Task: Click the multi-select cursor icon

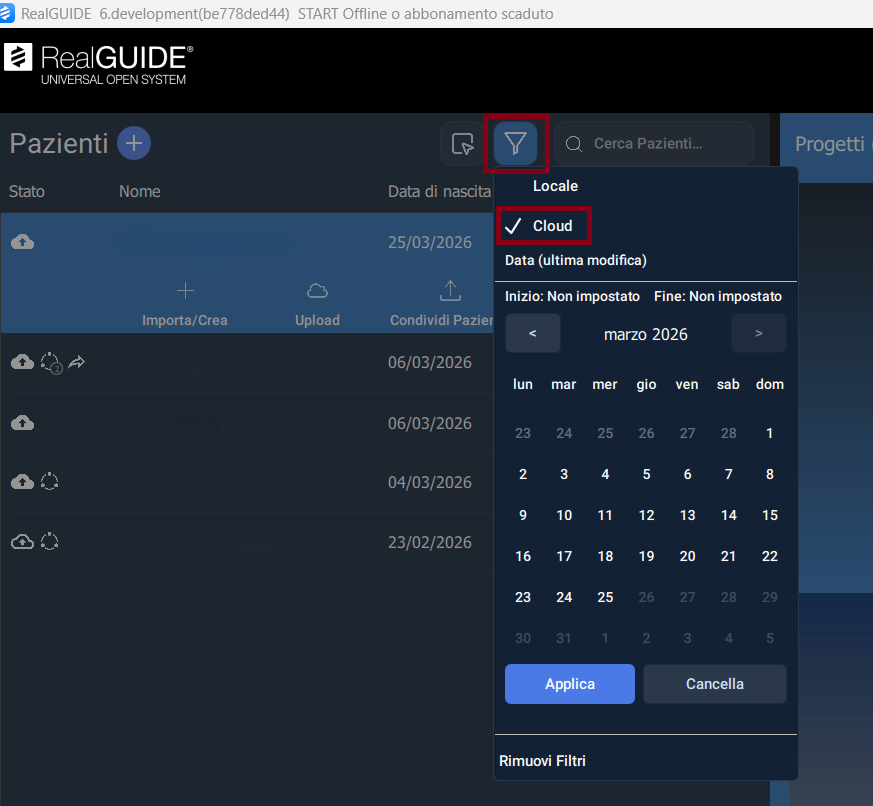Action: (x=462, y=144)
